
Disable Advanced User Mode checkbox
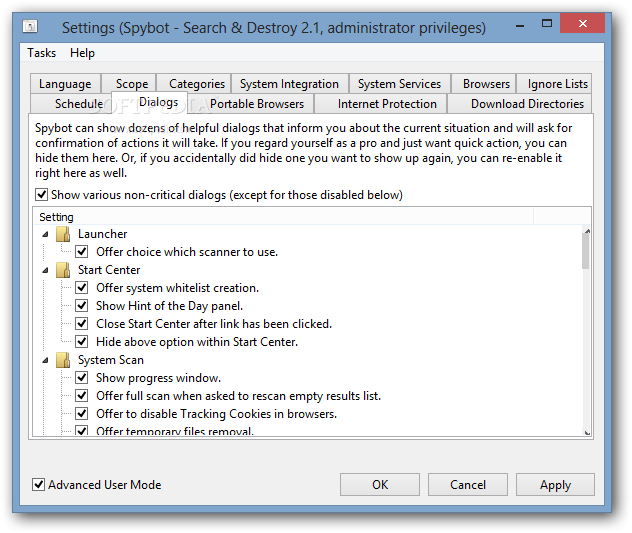pyautogui.click(x=38, y=485)
